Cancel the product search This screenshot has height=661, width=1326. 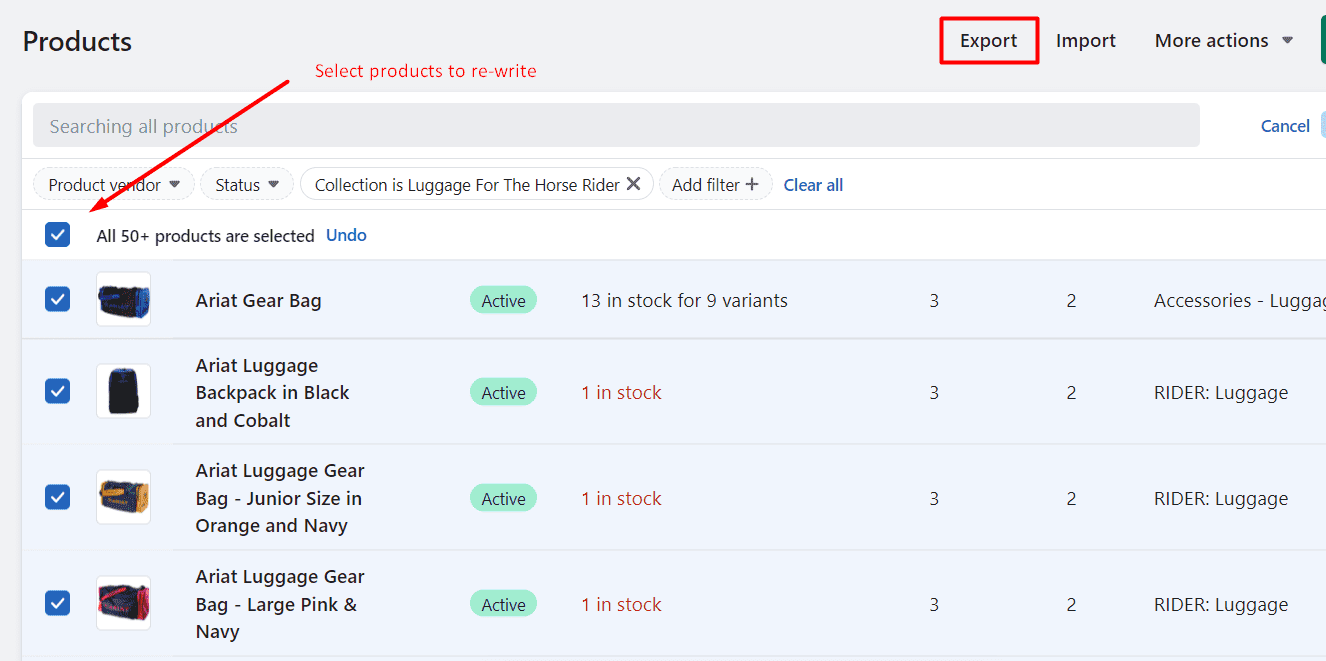(x=1285, y=126)
